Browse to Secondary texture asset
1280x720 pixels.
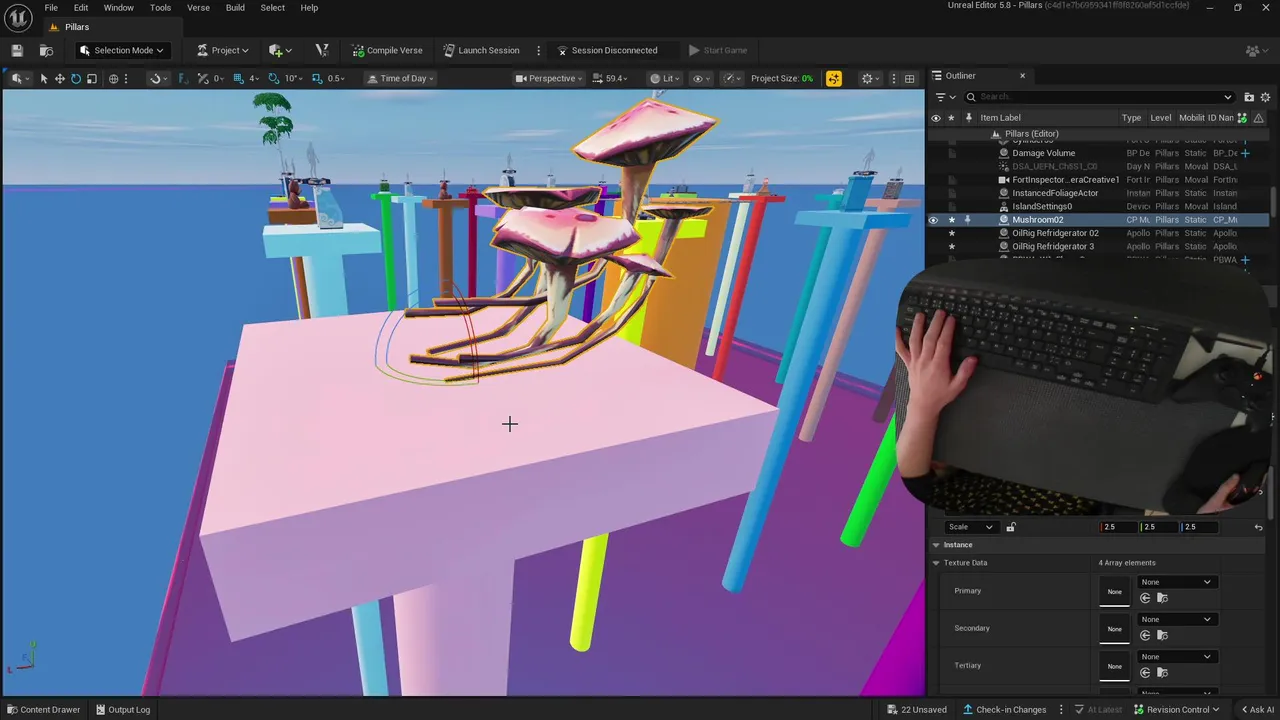click(1162, 635)
